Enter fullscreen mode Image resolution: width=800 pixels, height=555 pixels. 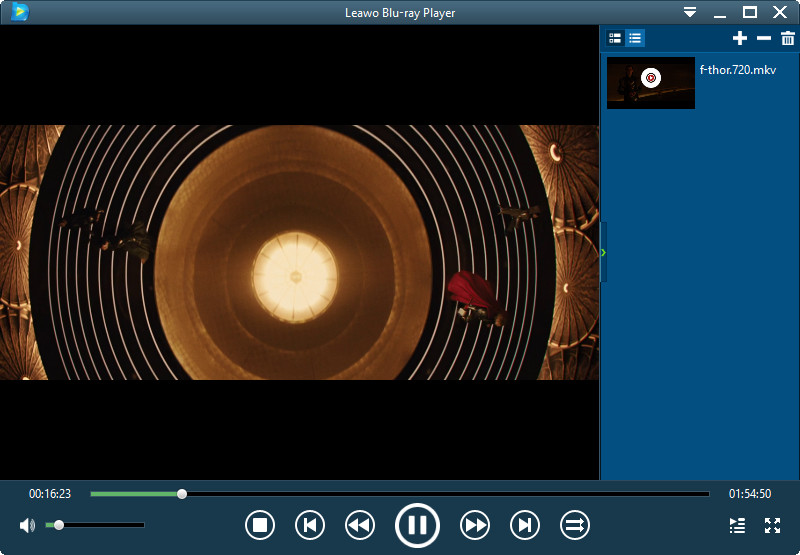[x=772, y=525]
